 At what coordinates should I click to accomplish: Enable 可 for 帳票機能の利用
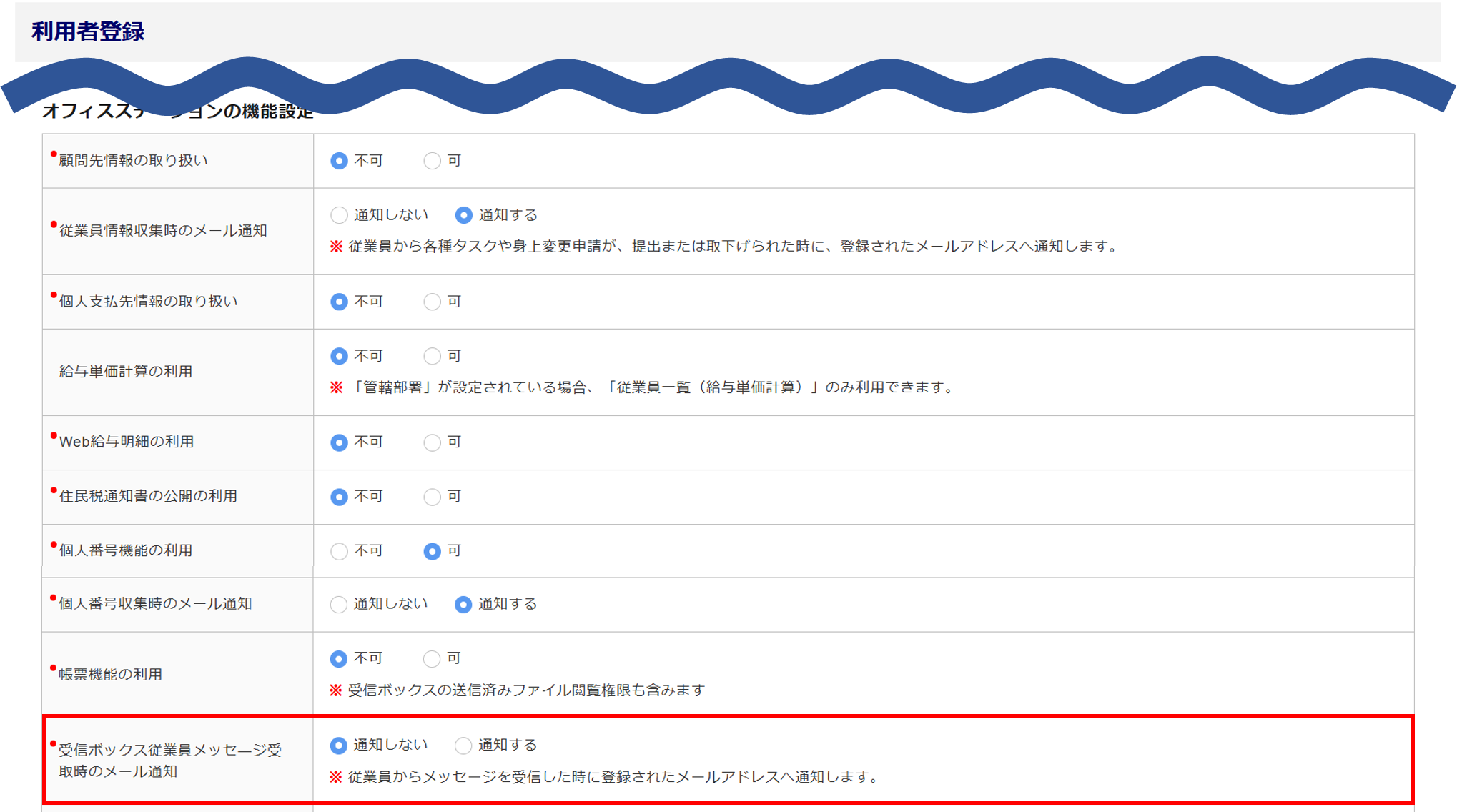pos(431,658)
